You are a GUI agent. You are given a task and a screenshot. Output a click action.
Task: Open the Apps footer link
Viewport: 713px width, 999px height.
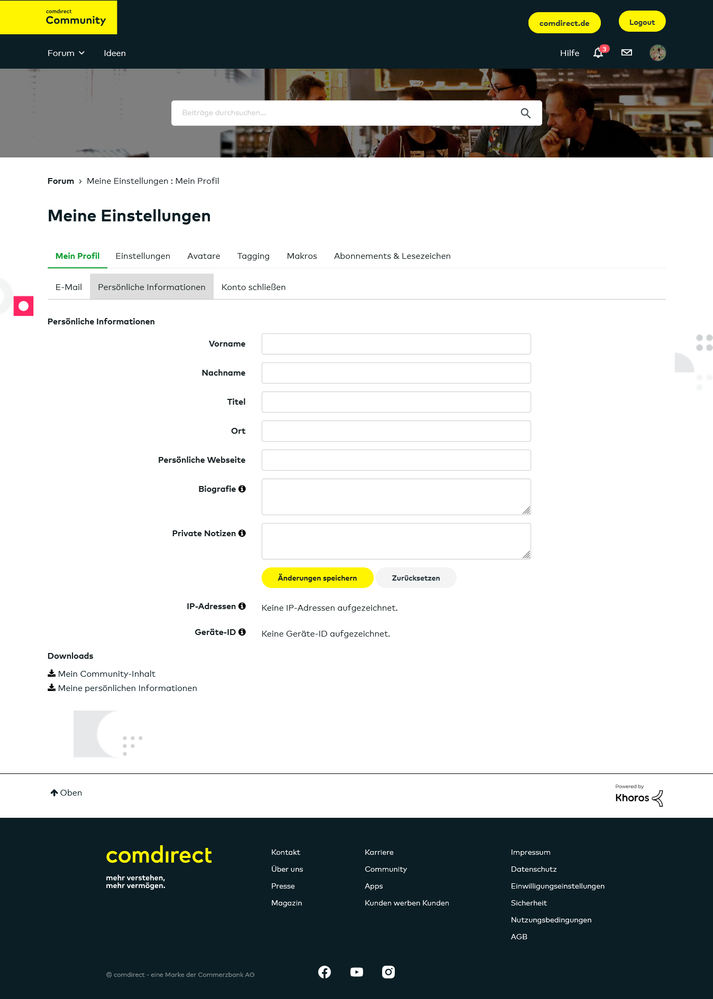(373, 886)
